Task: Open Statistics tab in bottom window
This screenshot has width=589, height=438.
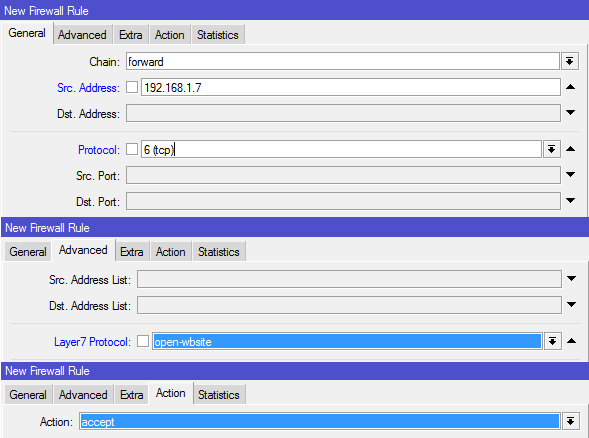Action: coord(219,395)
